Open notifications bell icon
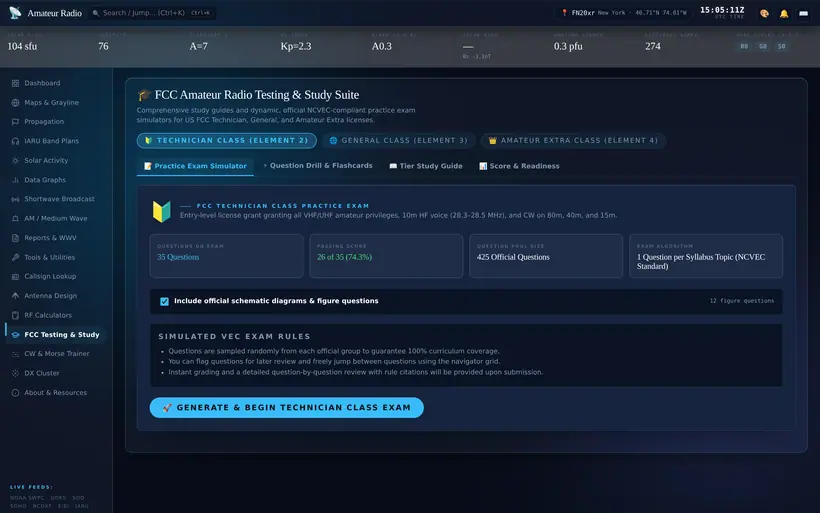This screenshot has height=513, width=820. coord(783,14)
